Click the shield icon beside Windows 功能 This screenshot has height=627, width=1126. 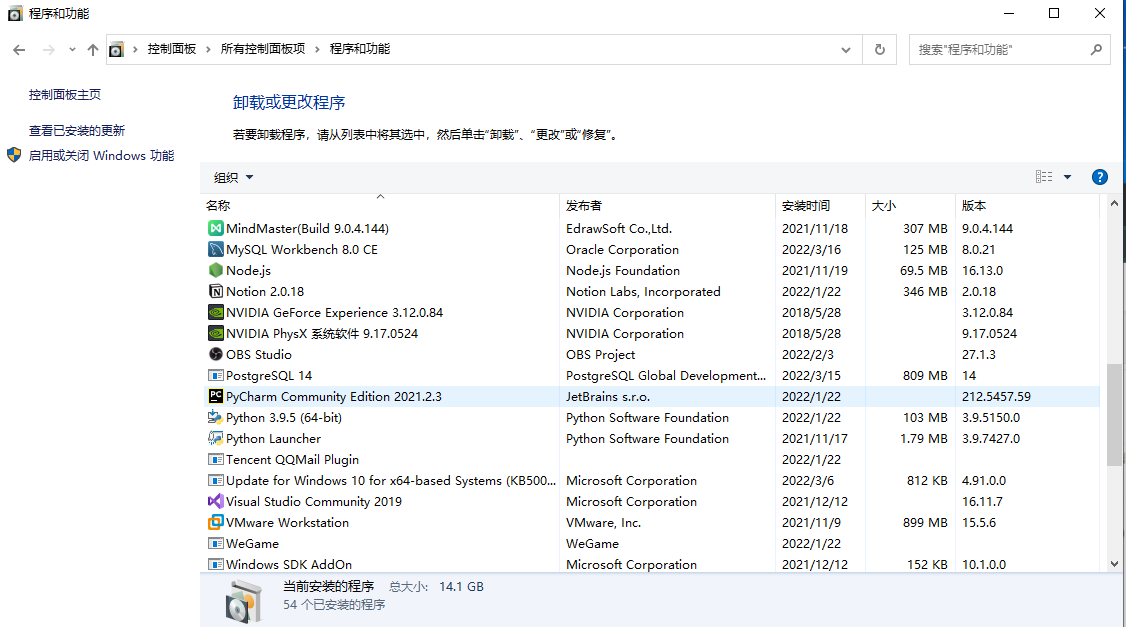14,155
